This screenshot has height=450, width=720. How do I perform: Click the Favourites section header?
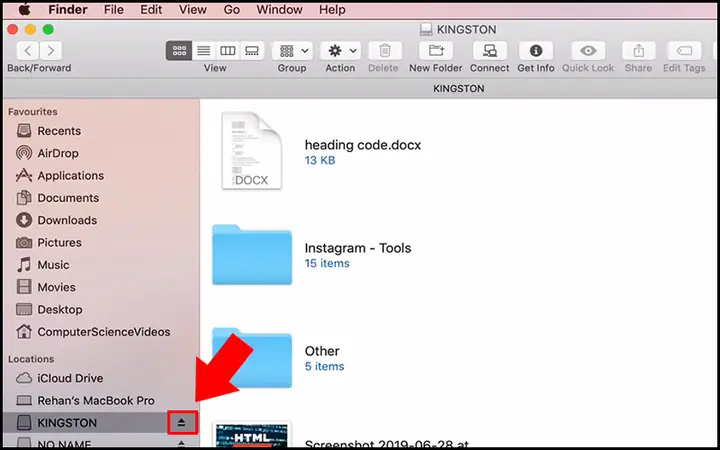click(x=33, y=112)
